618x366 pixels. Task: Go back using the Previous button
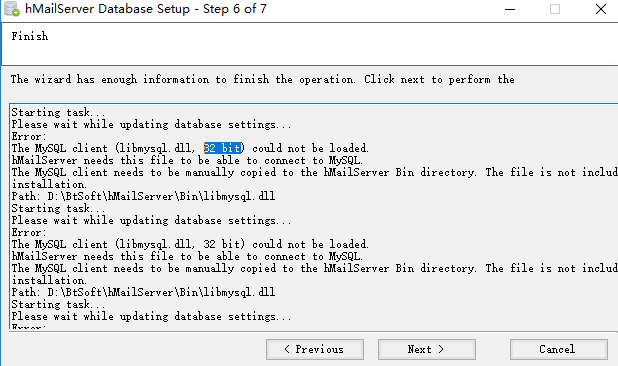pos(315,349)
